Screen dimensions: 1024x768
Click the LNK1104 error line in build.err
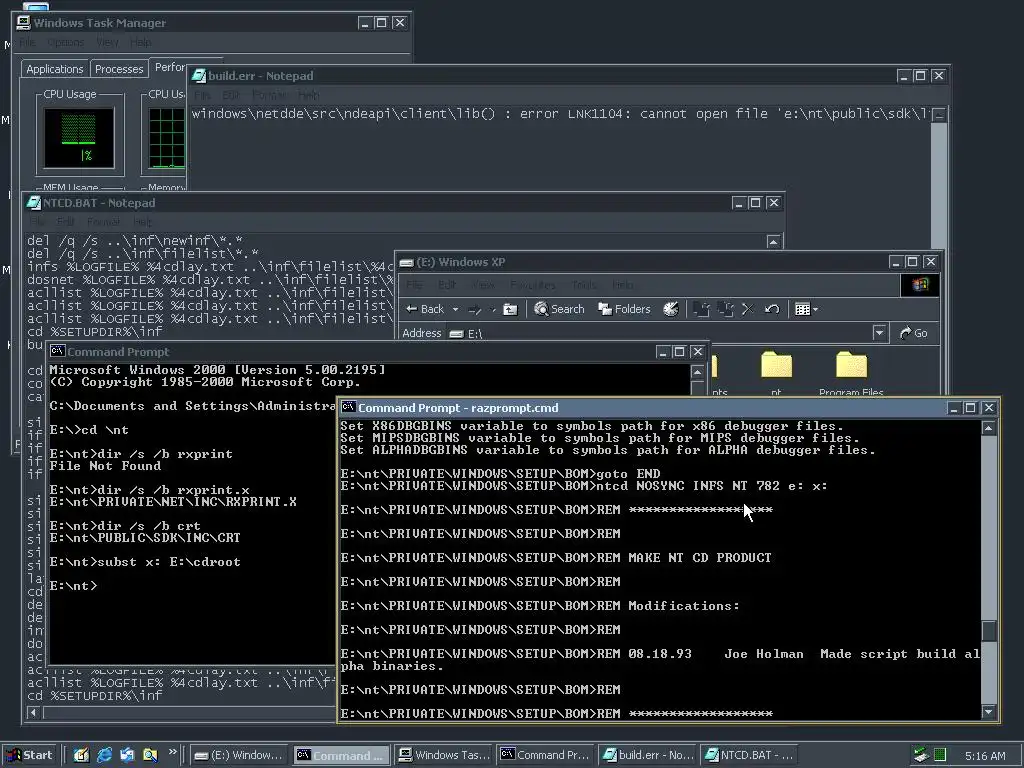(x=560, y=114)
